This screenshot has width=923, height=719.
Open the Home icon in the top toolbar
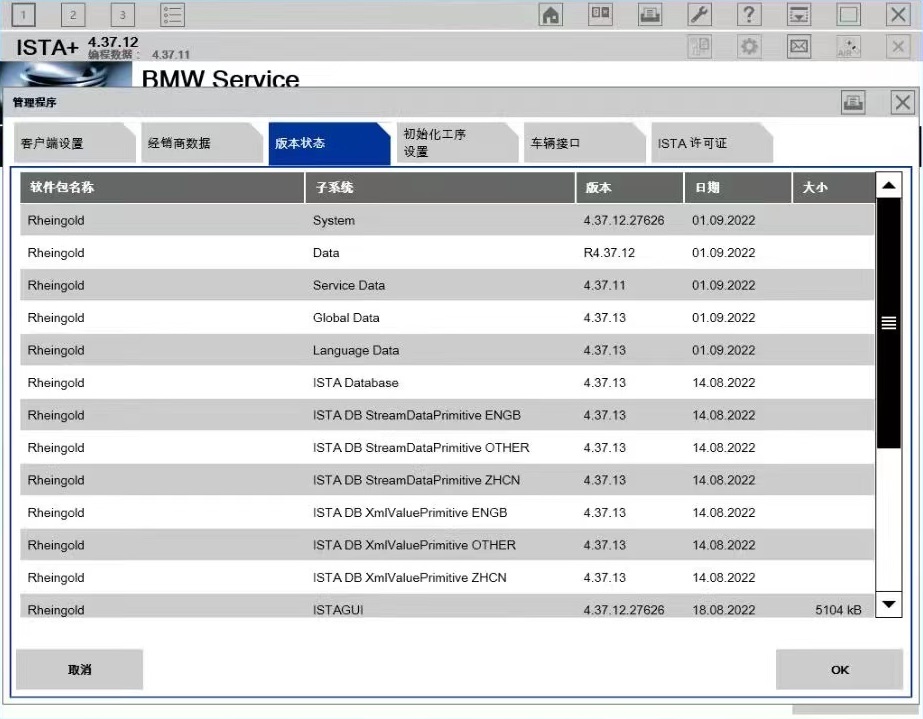click(x=550, y=15)
